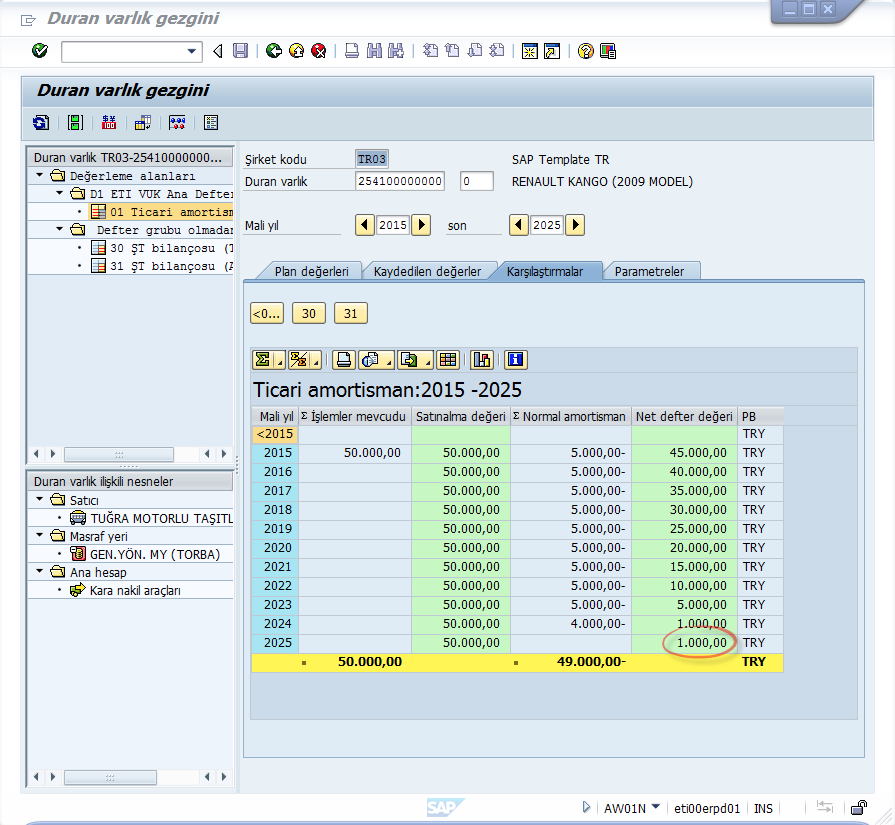Select the Sum totals icon above the table
The image size is (895, 825).
point(262,358)
